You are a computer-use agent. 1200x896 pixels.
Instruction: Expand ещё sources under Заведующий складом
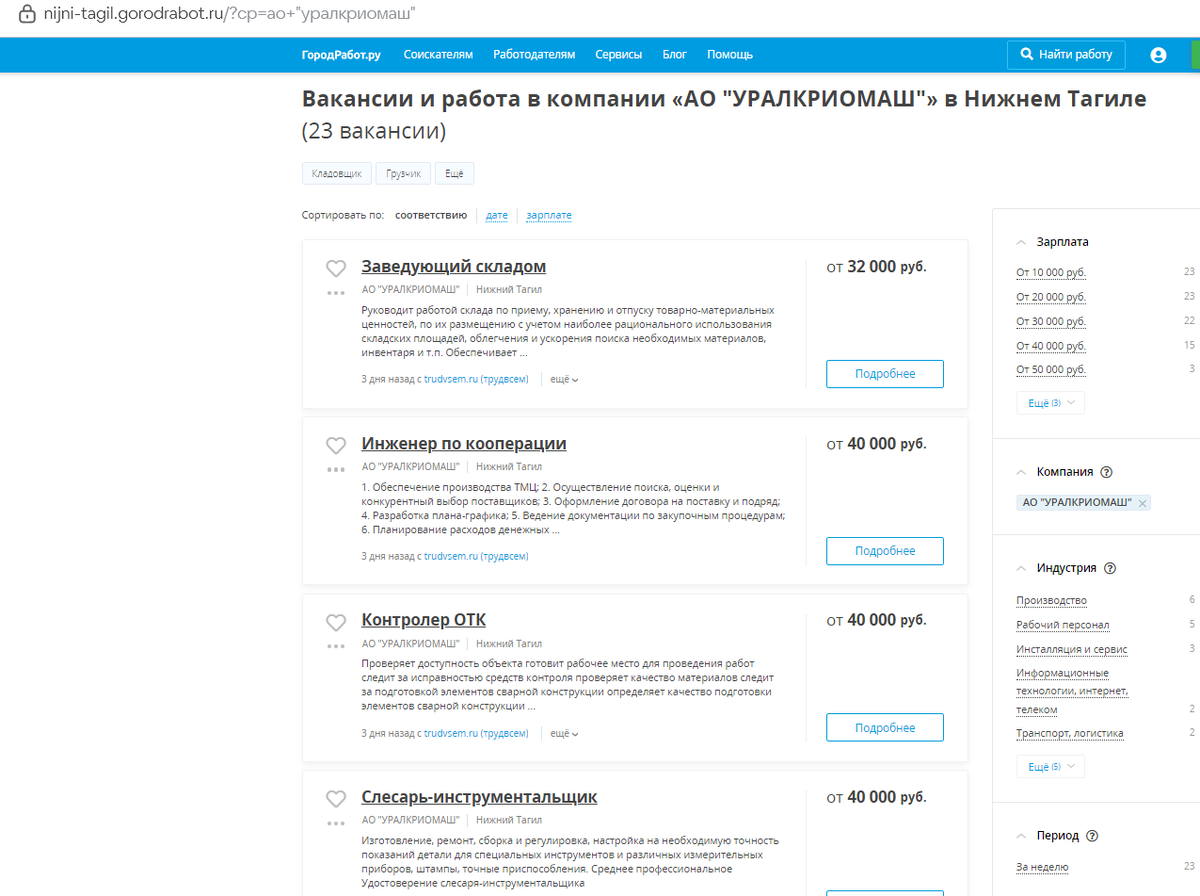(564, 379)
